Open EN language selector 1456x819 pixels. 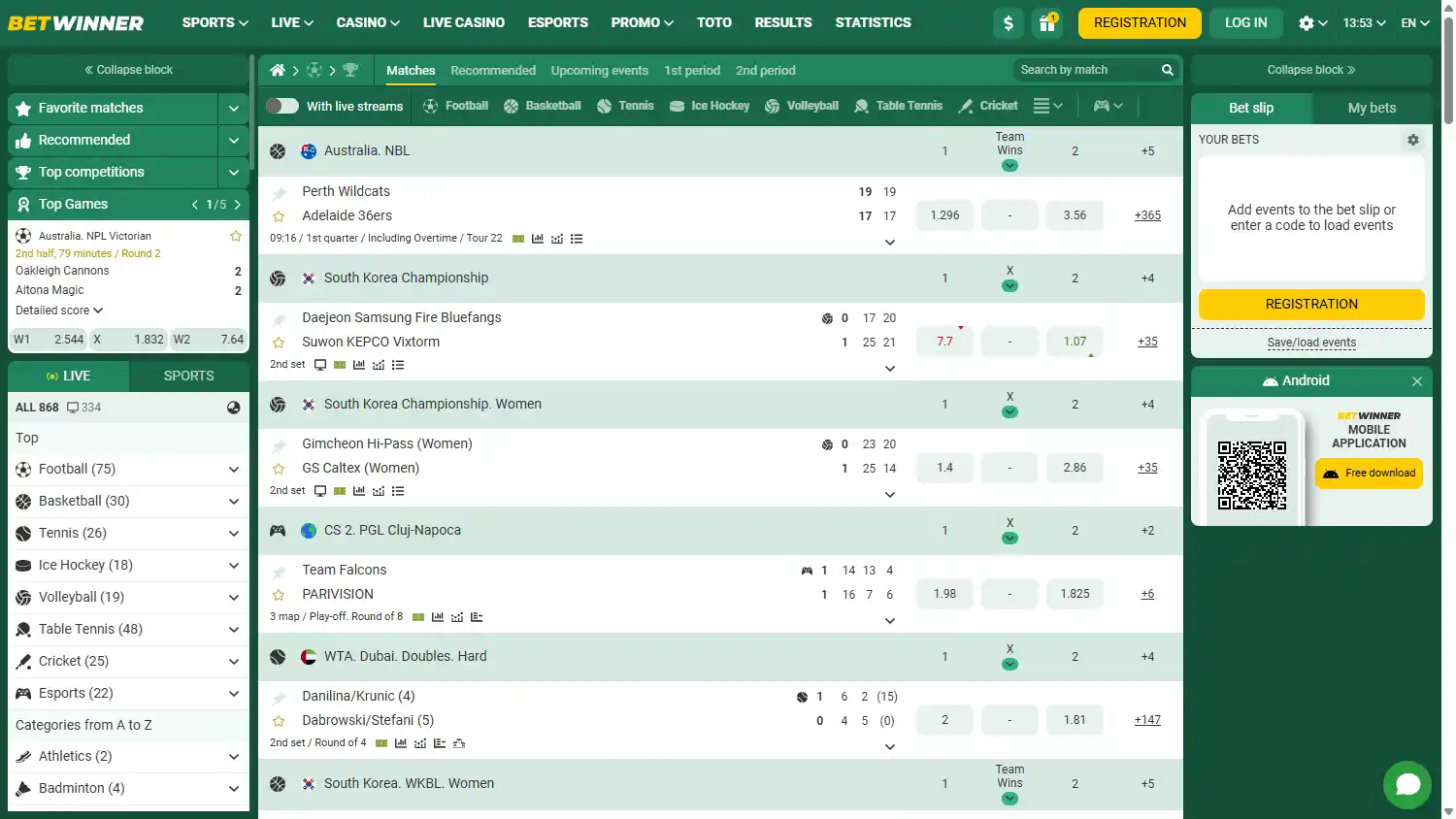[x=1415, y=22]
